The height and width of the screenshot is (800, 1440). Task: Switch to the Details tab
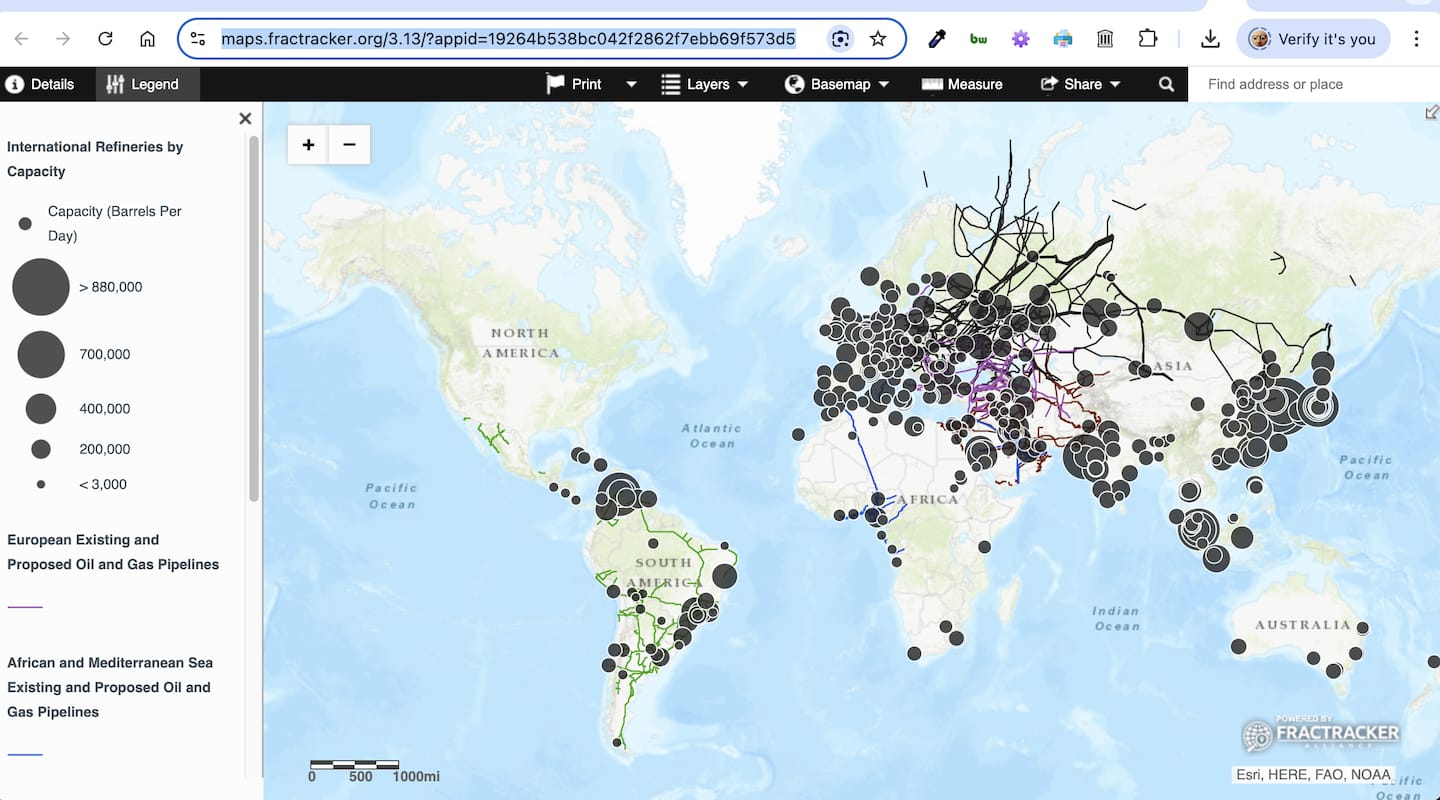(x=41, y=84)
